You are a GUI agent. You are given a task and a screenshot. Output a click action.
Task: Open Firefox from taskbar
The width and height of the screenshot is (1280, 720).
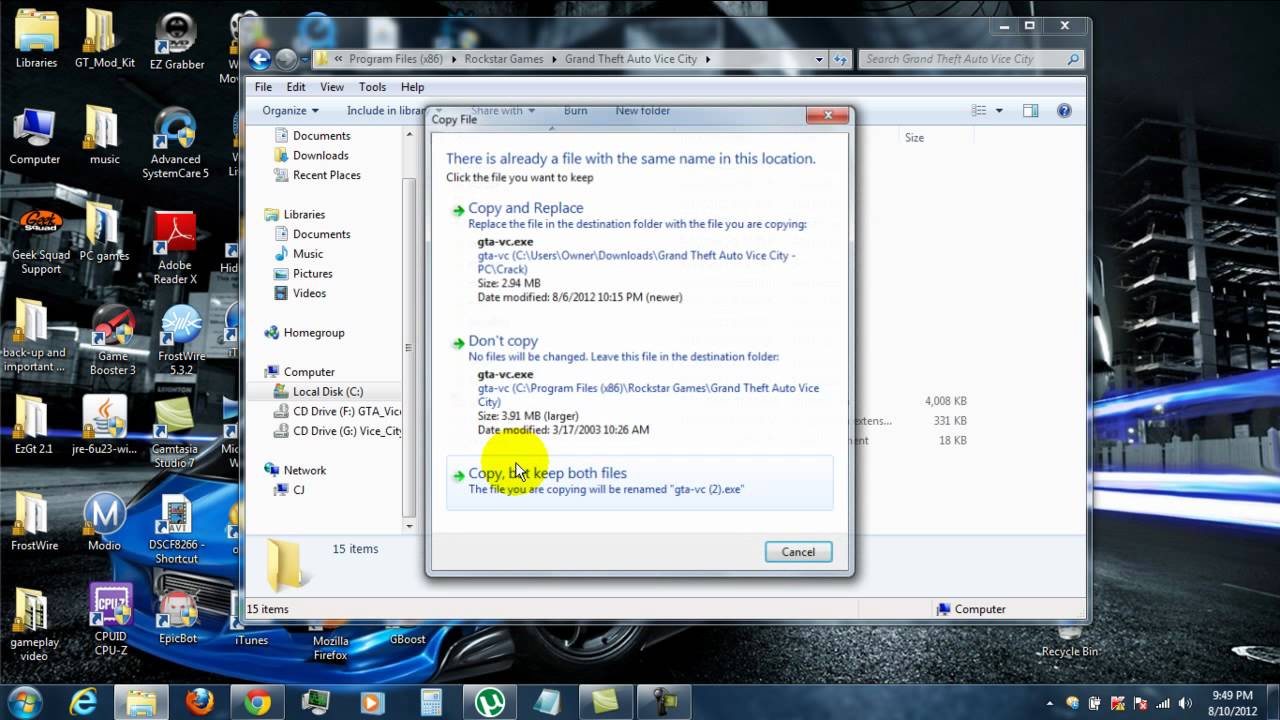point(199,702)
